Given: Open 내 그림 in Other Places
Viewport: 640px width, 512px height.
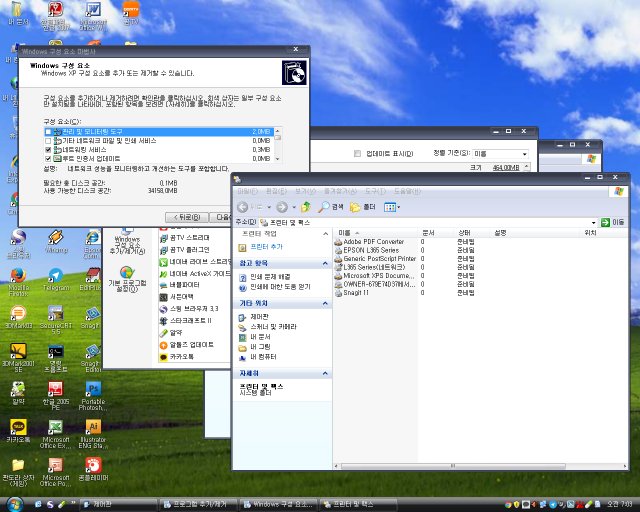Looking at the screenshot, I should (260, 347).
